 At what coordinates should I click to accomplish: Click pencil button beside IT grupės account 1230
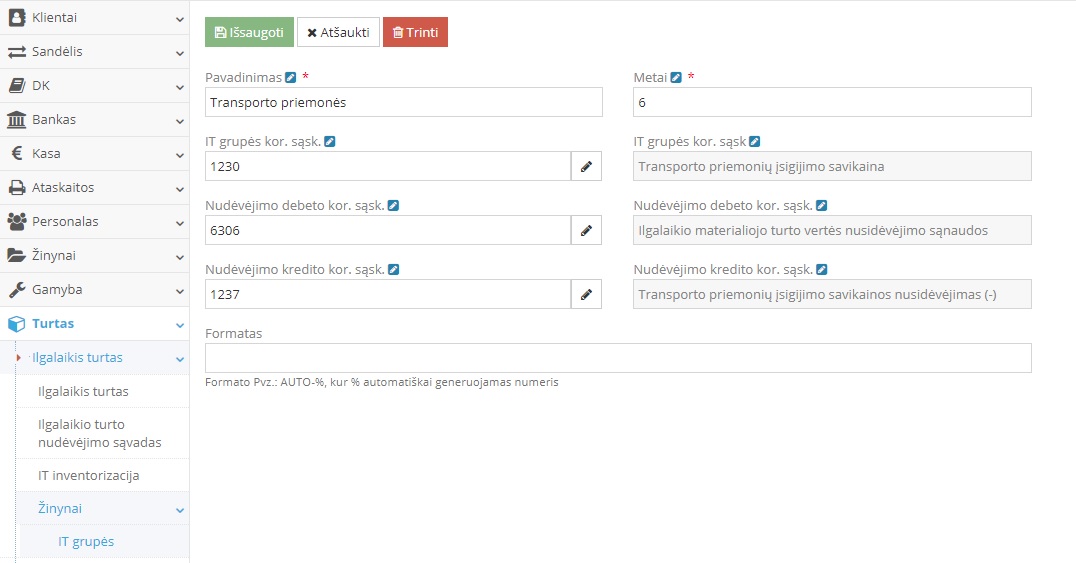[587, 166]
